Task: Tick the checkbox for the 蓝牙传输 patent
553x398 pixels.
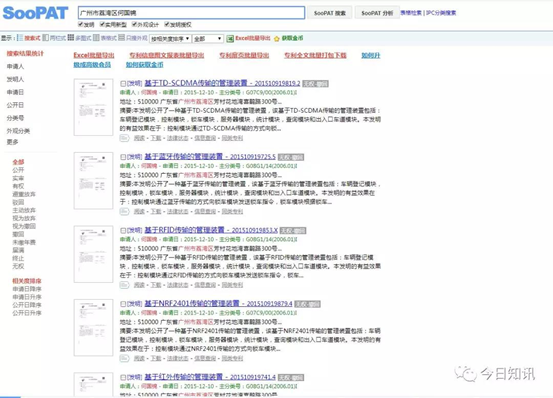Action: (123, 157)
